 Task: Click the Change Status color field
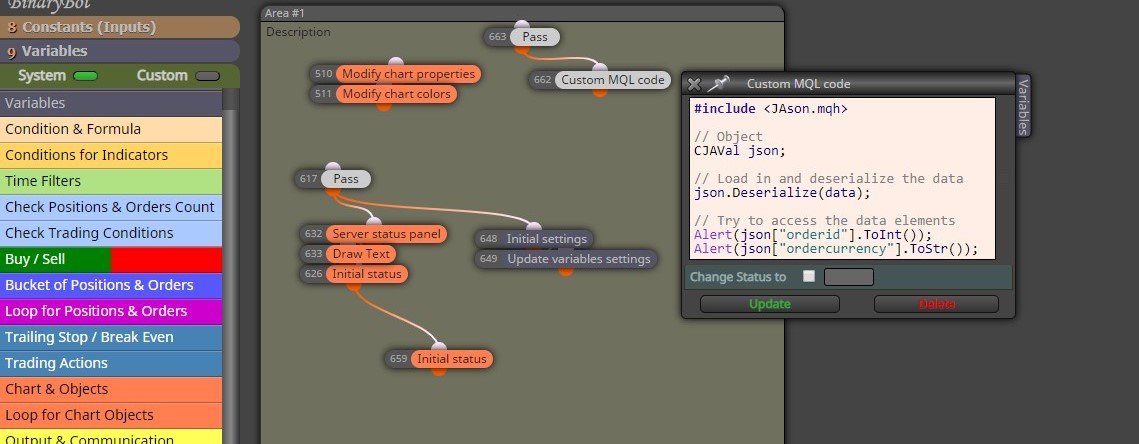pos(848,277)
